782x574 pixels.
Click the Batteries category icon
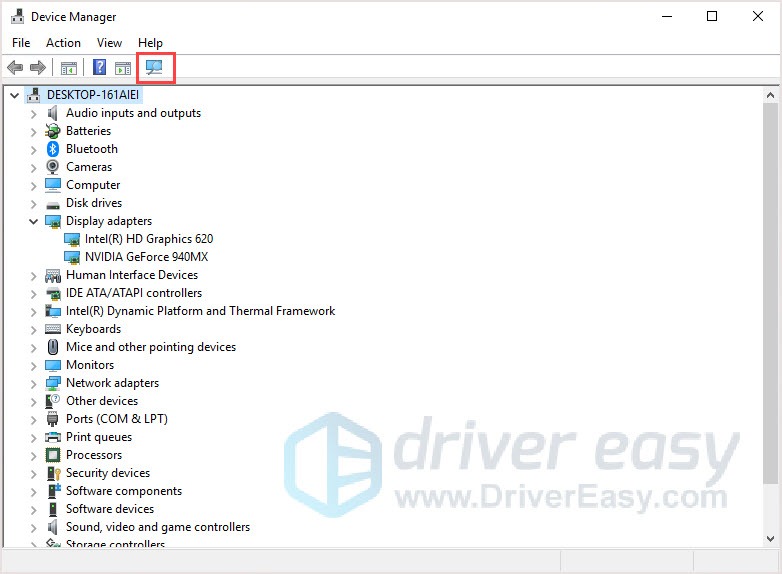(52, 131)
